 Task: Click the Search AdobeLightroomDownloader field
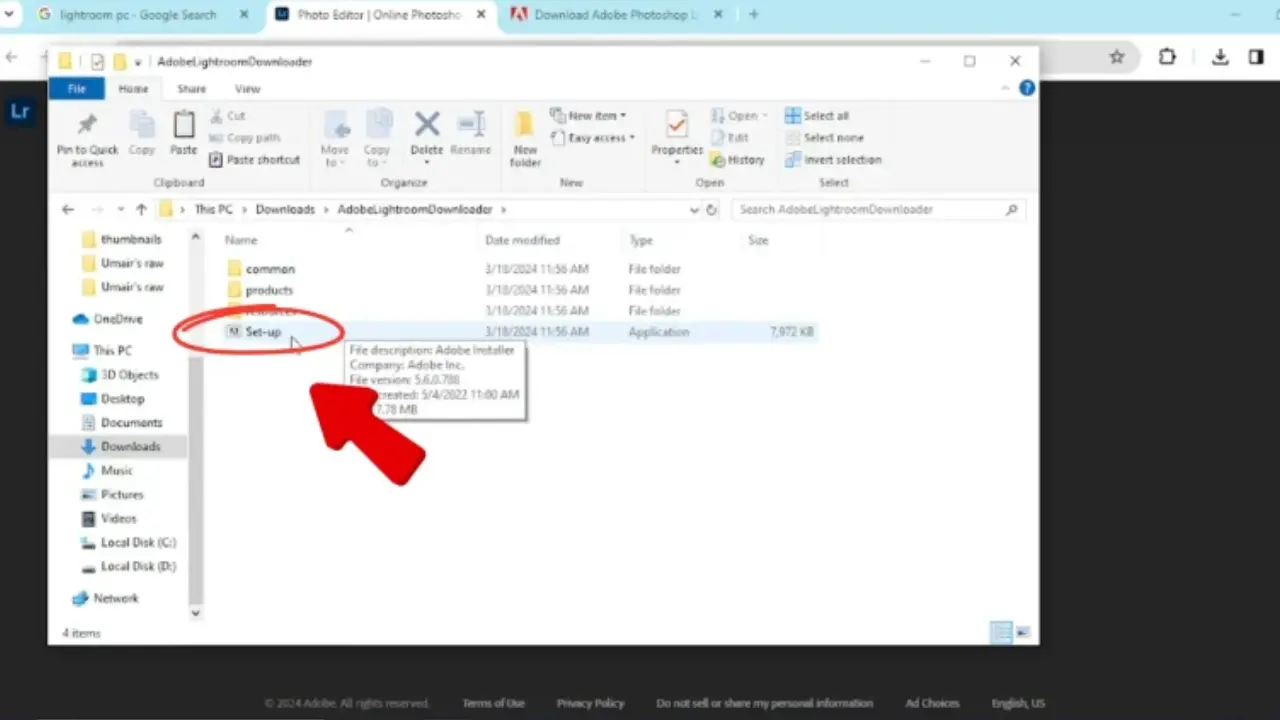click(x=877, y=210)
